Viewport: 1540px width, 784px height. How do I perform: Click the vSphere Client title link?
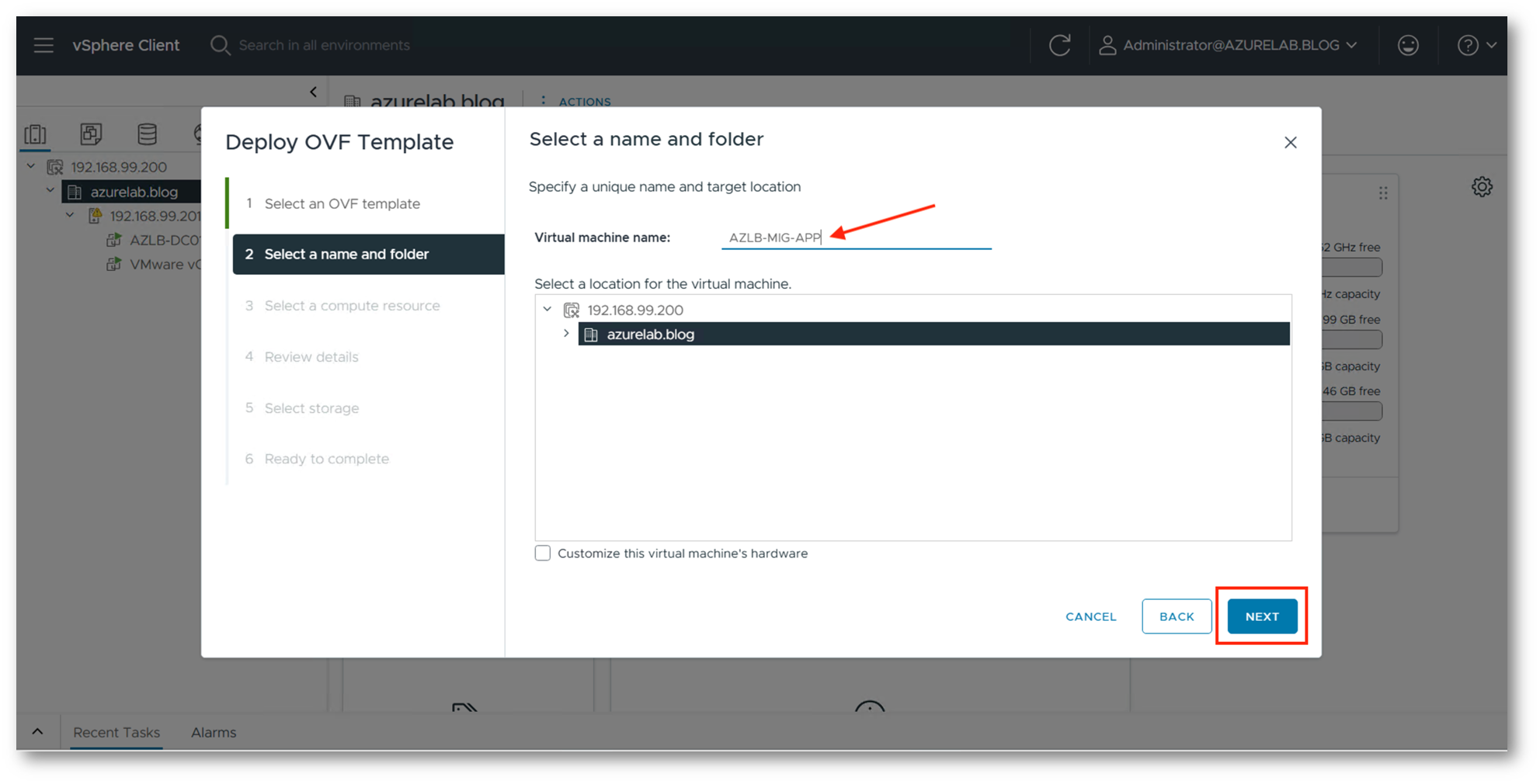point(126,45)
